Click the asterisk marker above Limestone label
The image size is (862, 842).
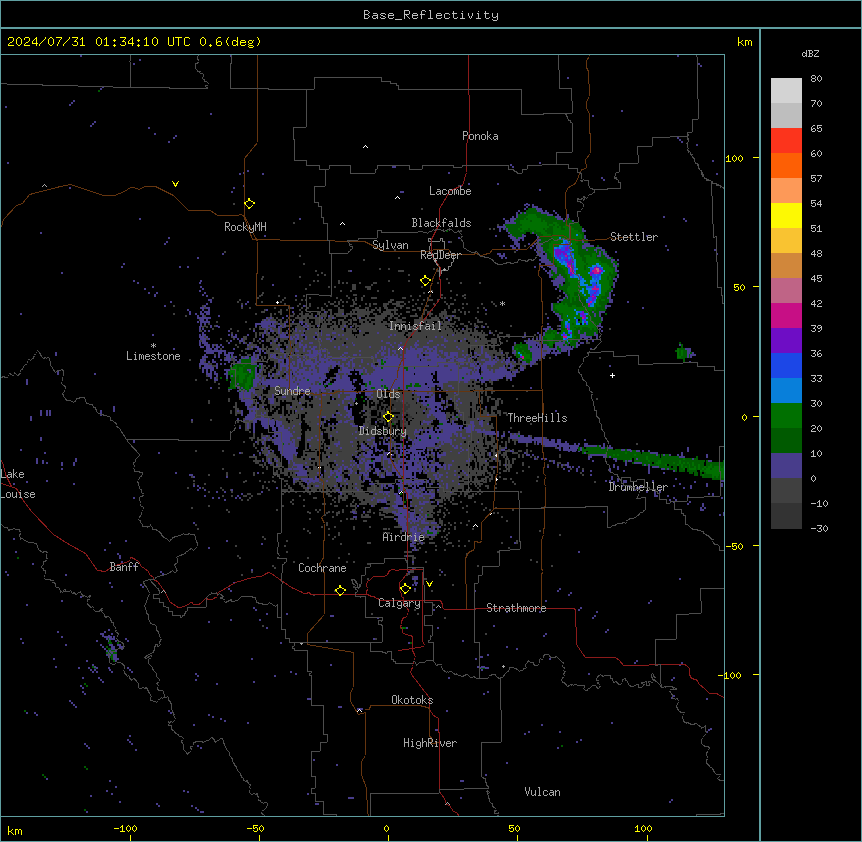click(x=153, y=345)
